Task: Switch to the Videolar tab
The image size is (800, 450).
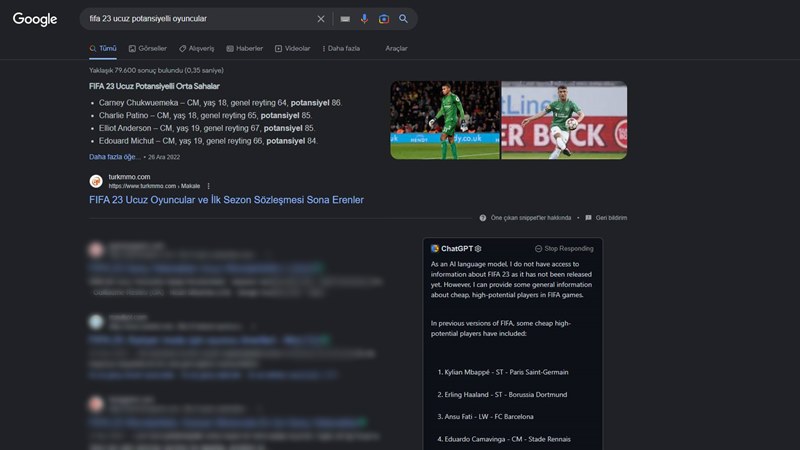Action: point(292,48)
